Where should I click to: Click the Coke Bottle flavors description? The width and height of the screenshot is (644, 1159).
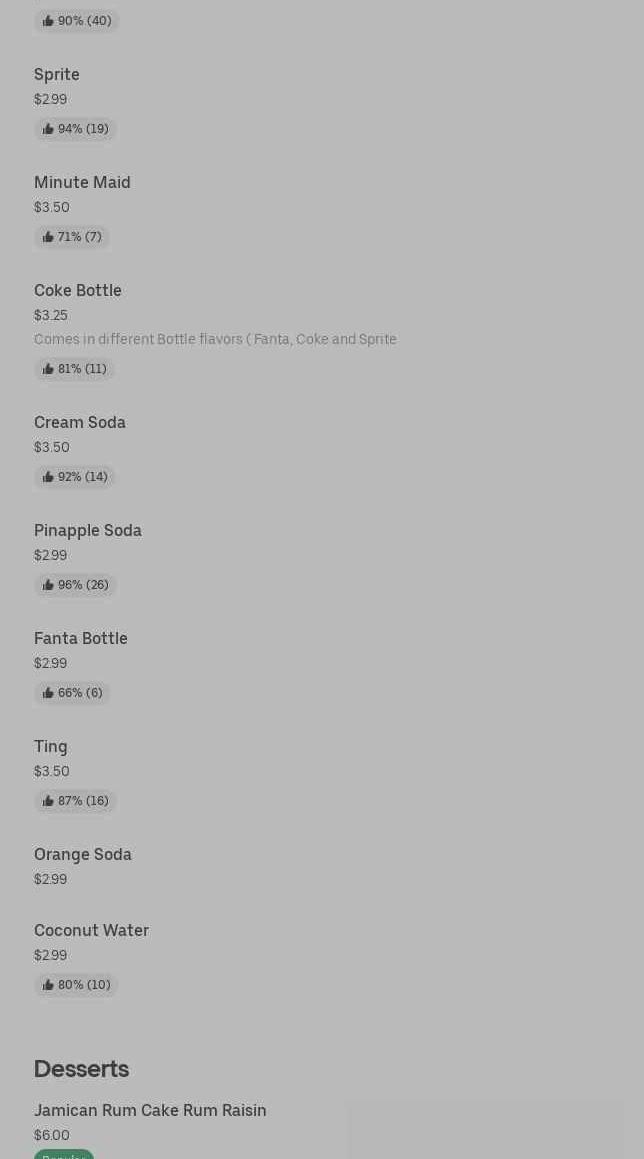[x=215, y=339]
